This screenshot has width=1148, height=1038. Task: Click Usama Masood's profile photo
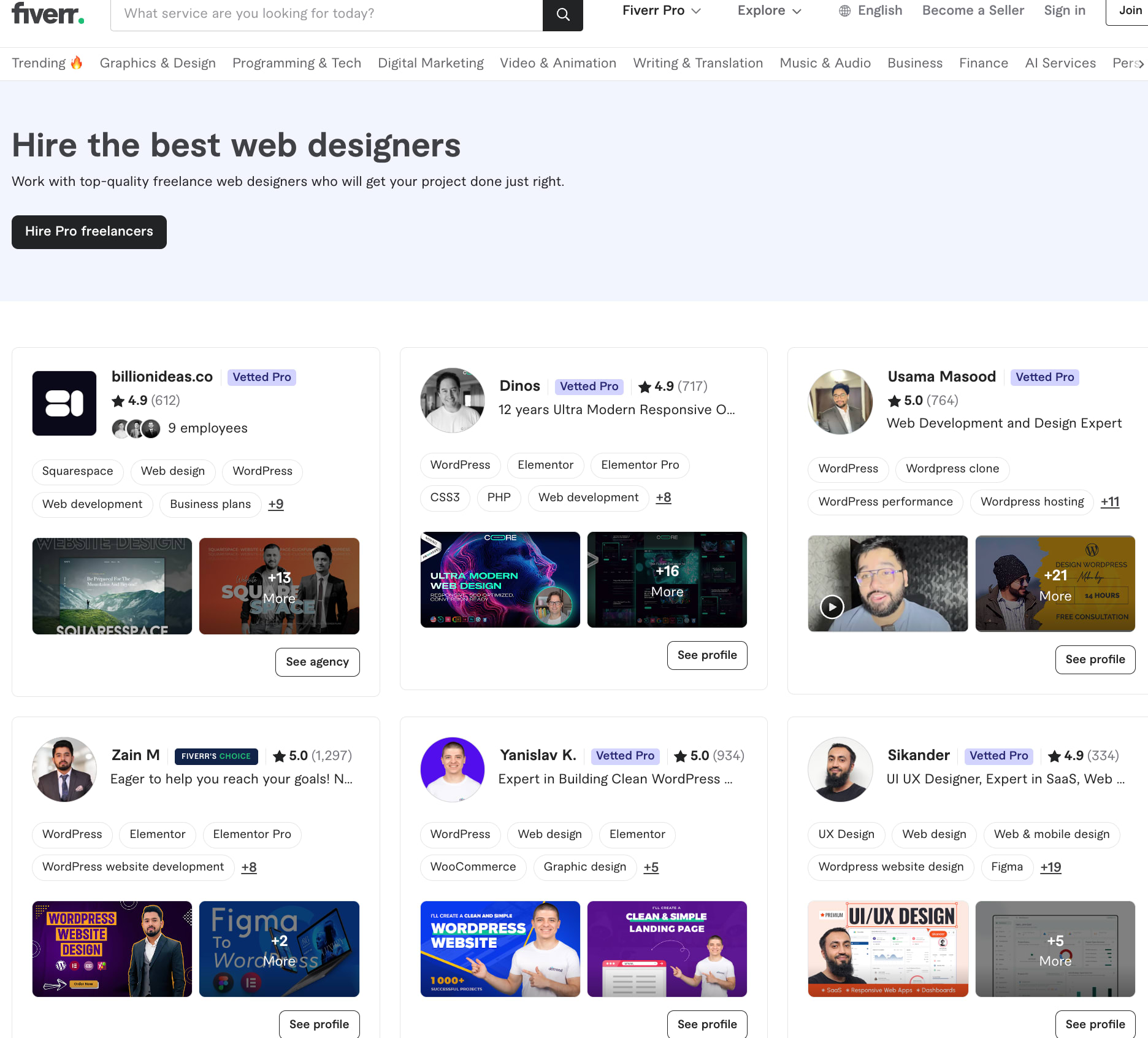coord(840,402)
